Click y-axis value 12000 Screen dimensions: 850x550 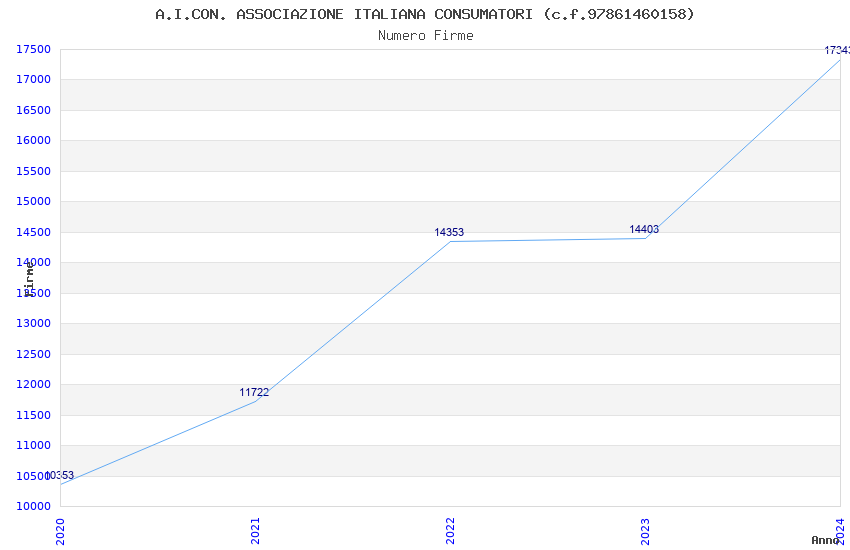[x=34, y=384]
